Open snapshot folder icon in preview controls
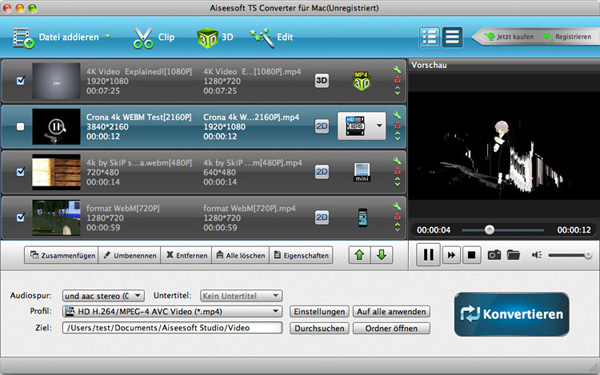The image size is (600, 375). click(x=514, y=254)
